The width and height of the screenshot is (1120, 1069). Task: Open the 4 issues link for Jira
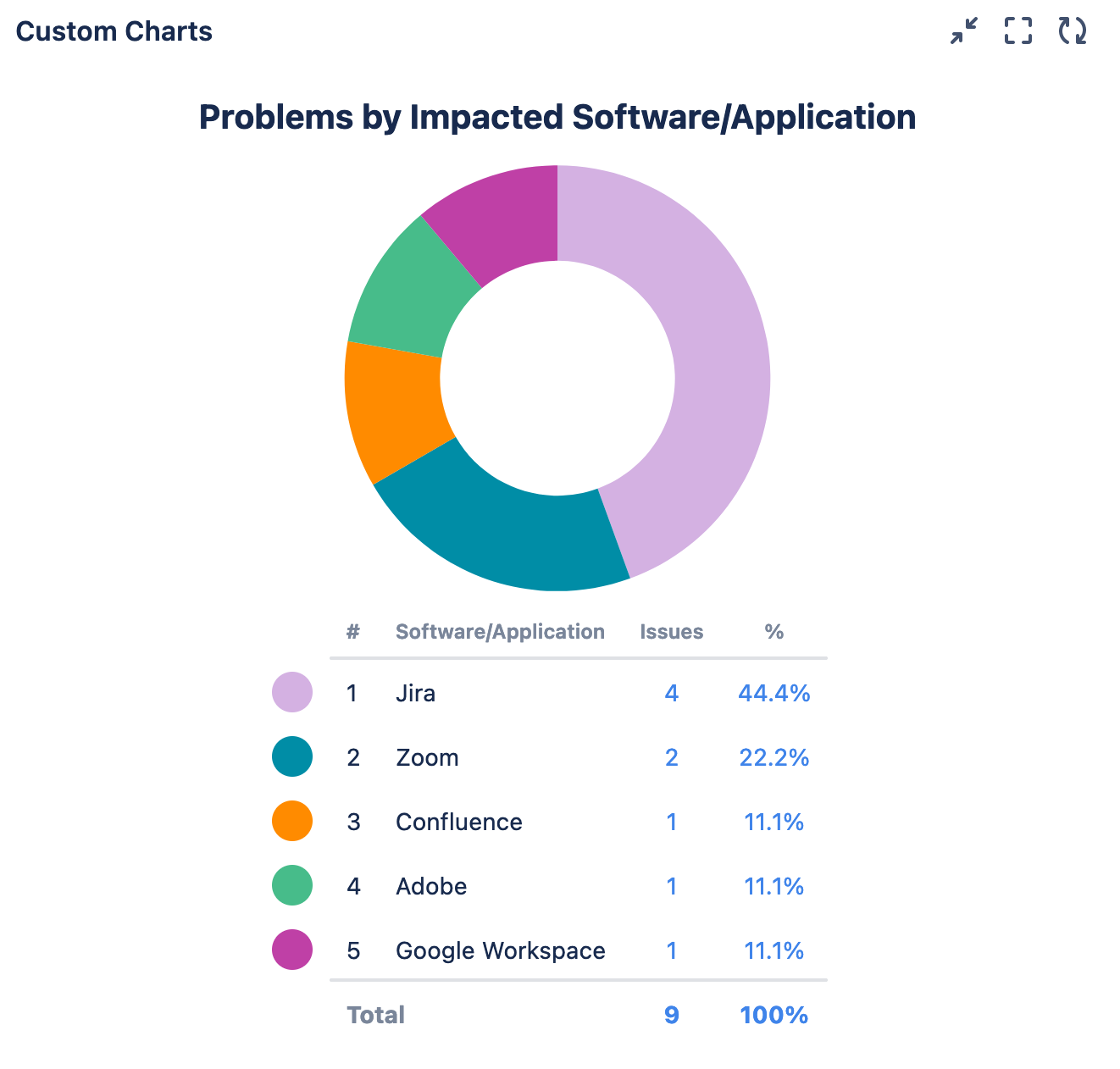click(671, 694)
